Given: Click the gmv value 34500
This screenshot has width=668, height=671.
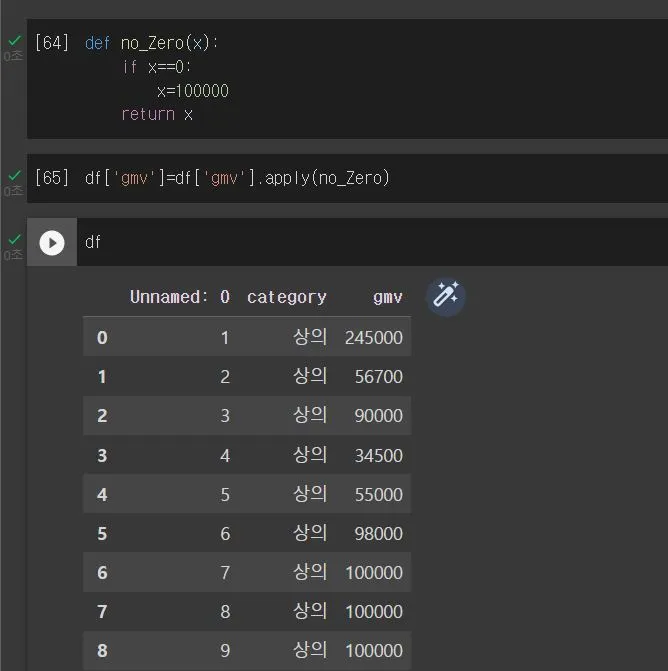Looking at the screenshot, I should 379,455.
